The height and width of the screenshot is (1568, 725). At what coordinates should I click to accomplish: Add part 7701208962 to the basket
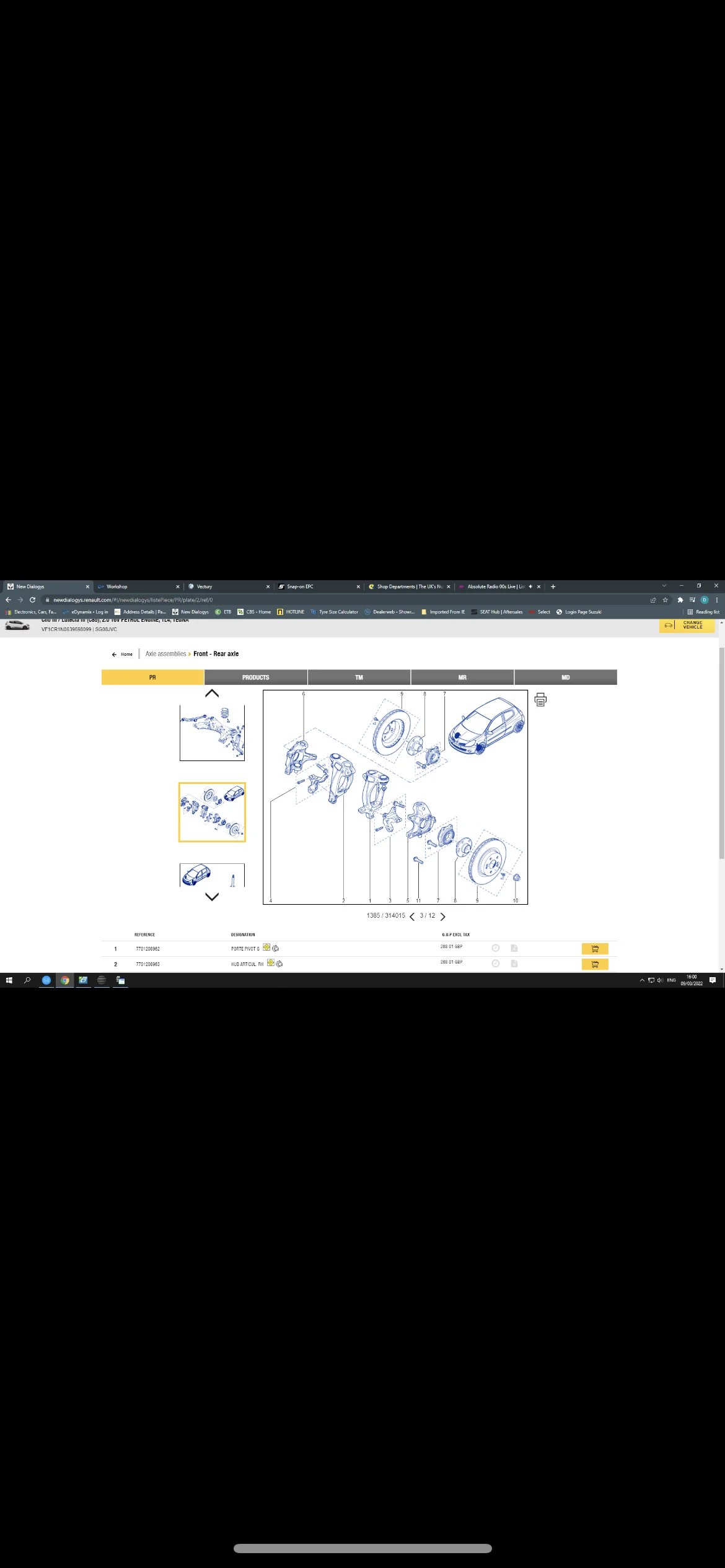pos(595,949)
